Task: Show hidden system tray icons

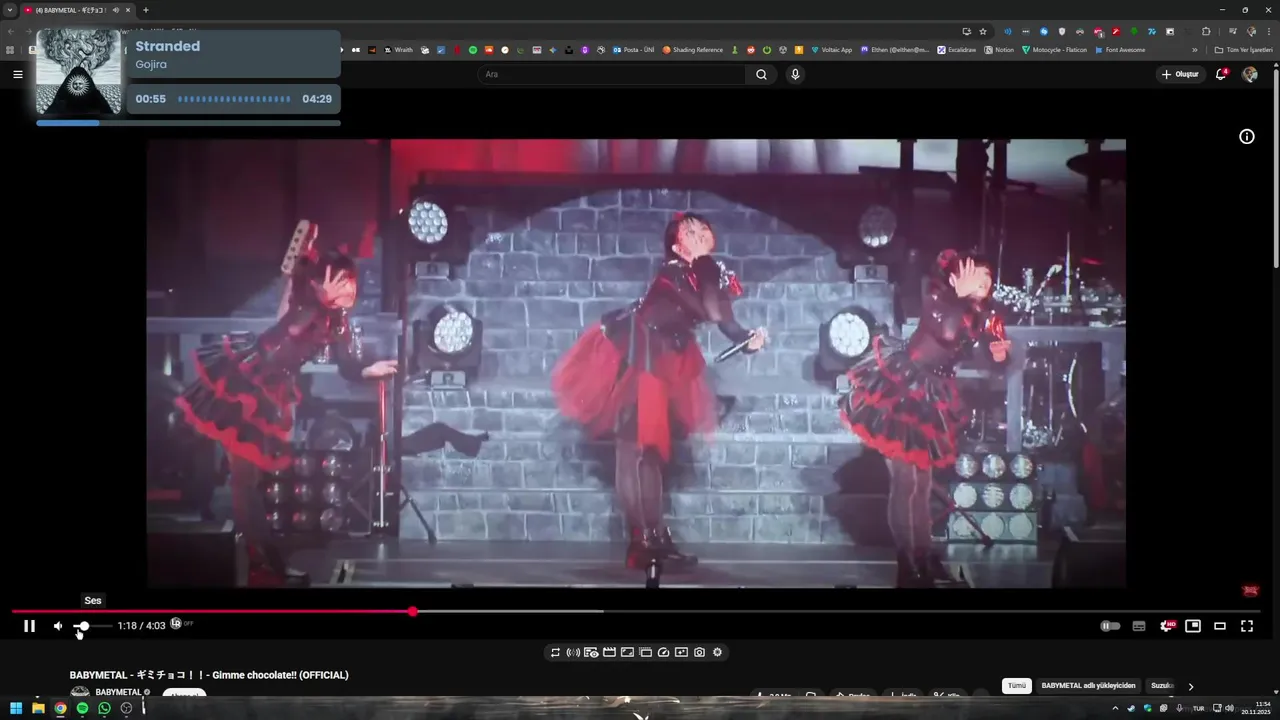Action: [x=1115, y=708]
